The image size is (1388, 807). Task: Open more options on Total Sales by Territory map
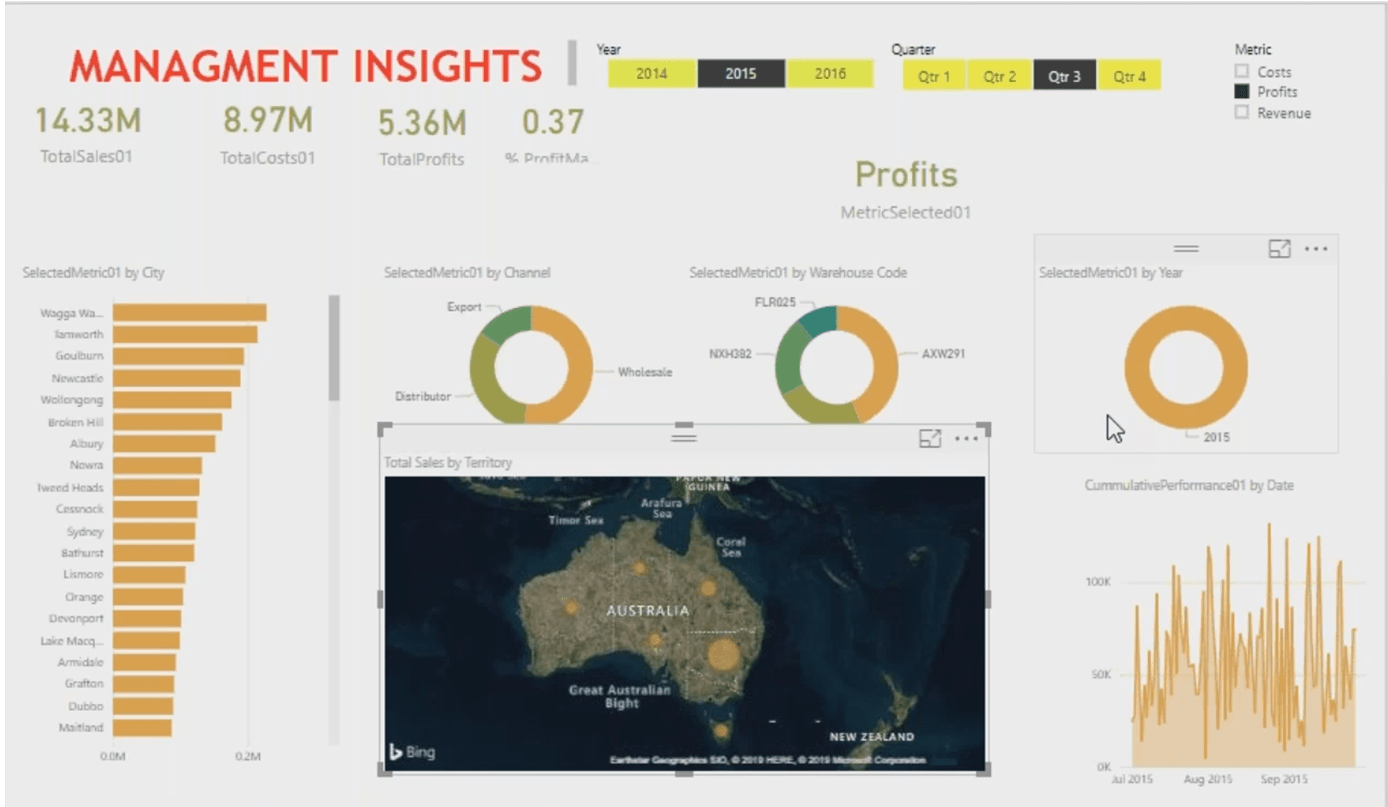click(966, 438)
